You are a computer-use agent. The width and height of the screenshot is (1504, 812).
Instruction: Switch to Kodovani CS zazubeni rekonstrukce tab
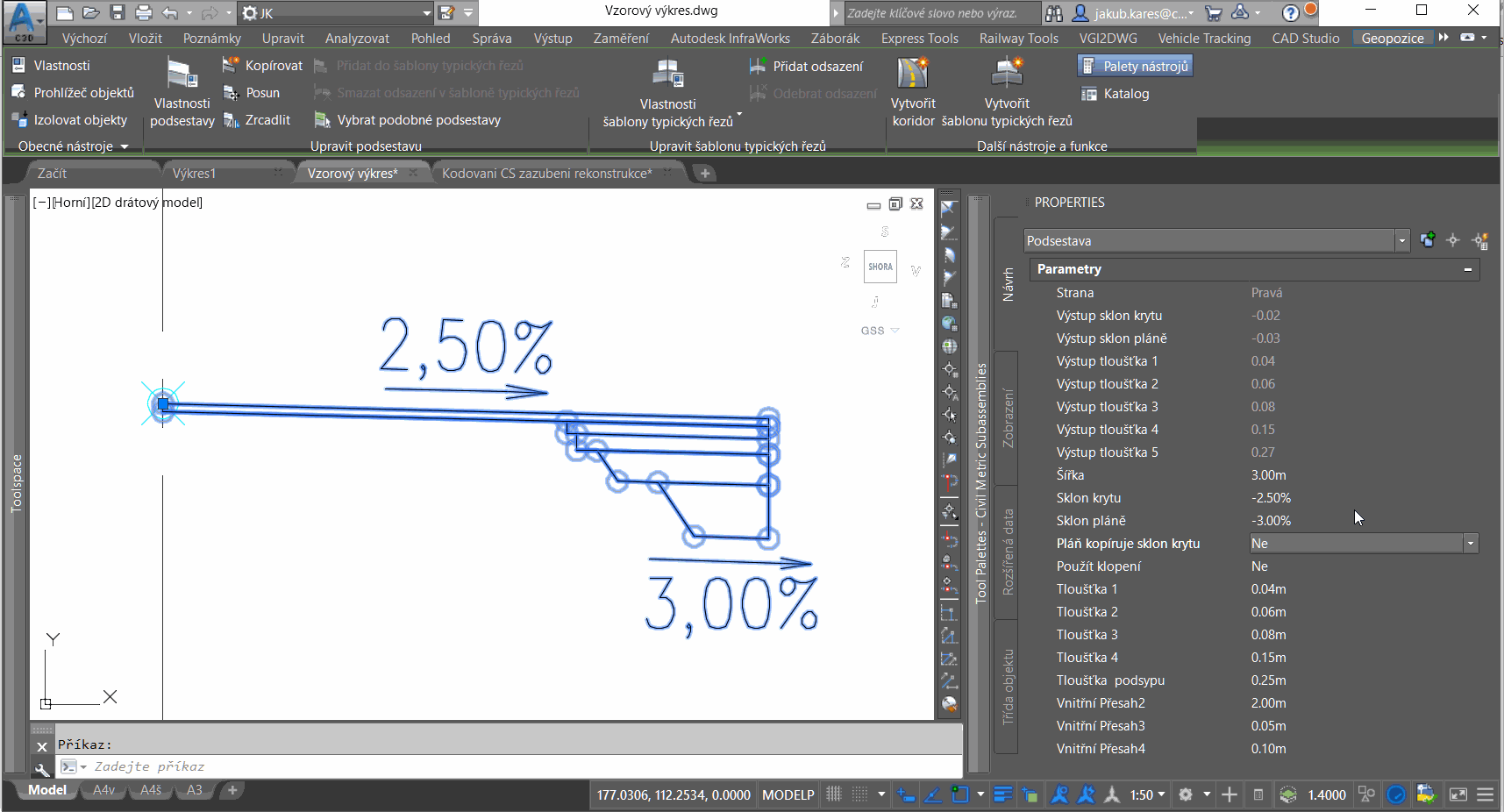(547, 174)
